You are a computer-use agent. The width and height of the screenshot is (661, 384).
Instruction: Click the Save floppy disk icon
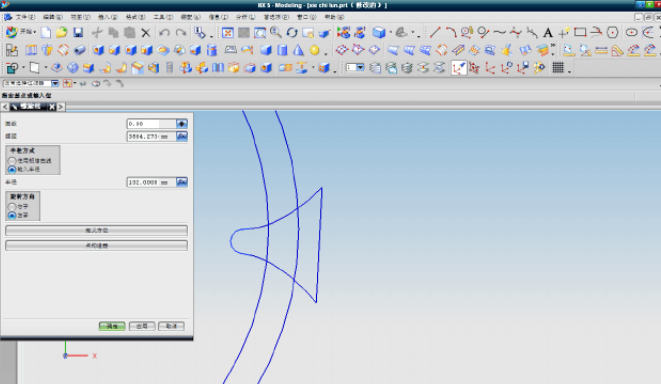pyautogui.click(x=78, y=32)
